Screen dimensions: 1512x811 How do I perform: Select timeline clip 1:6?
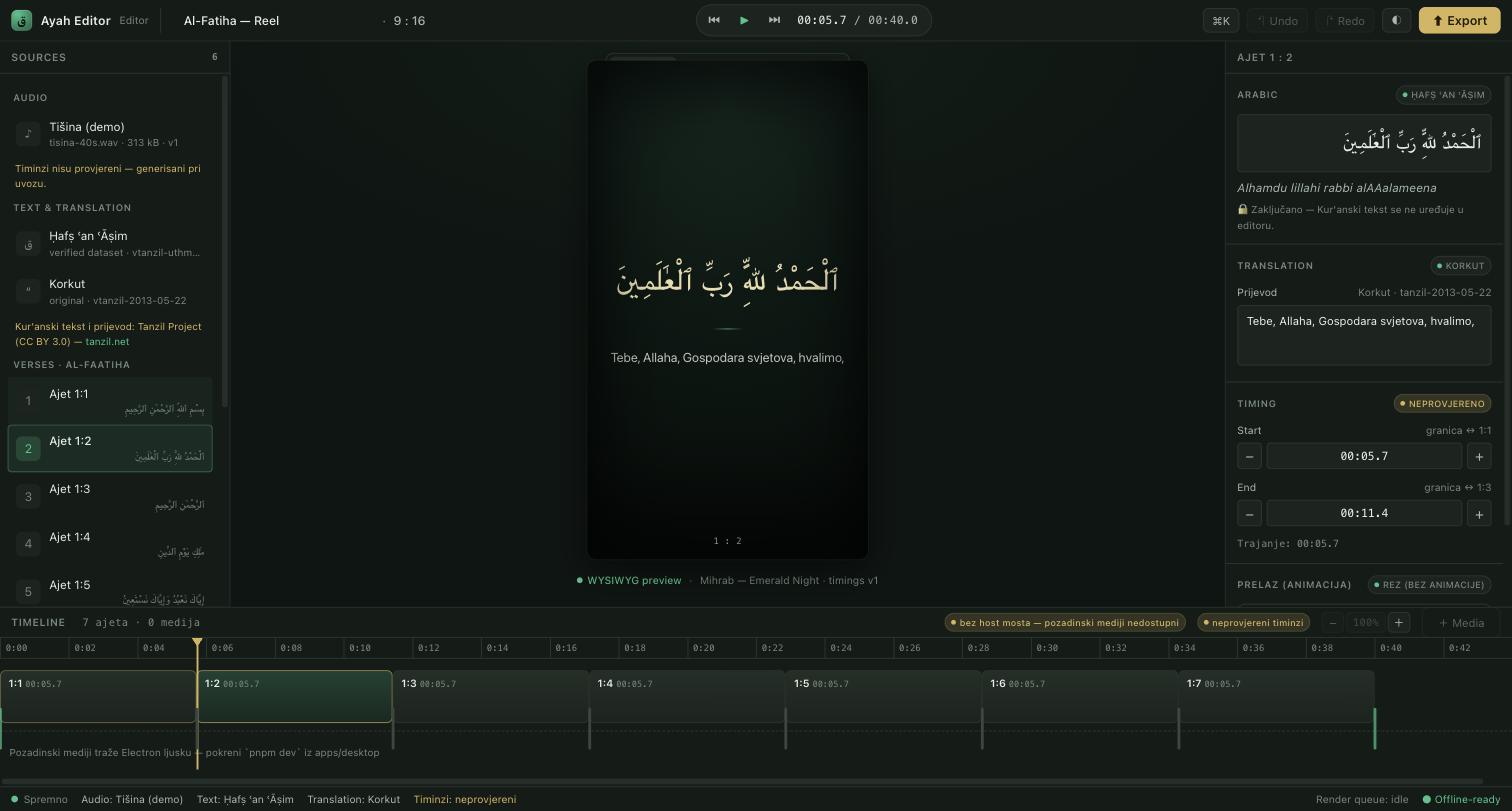1080,696
